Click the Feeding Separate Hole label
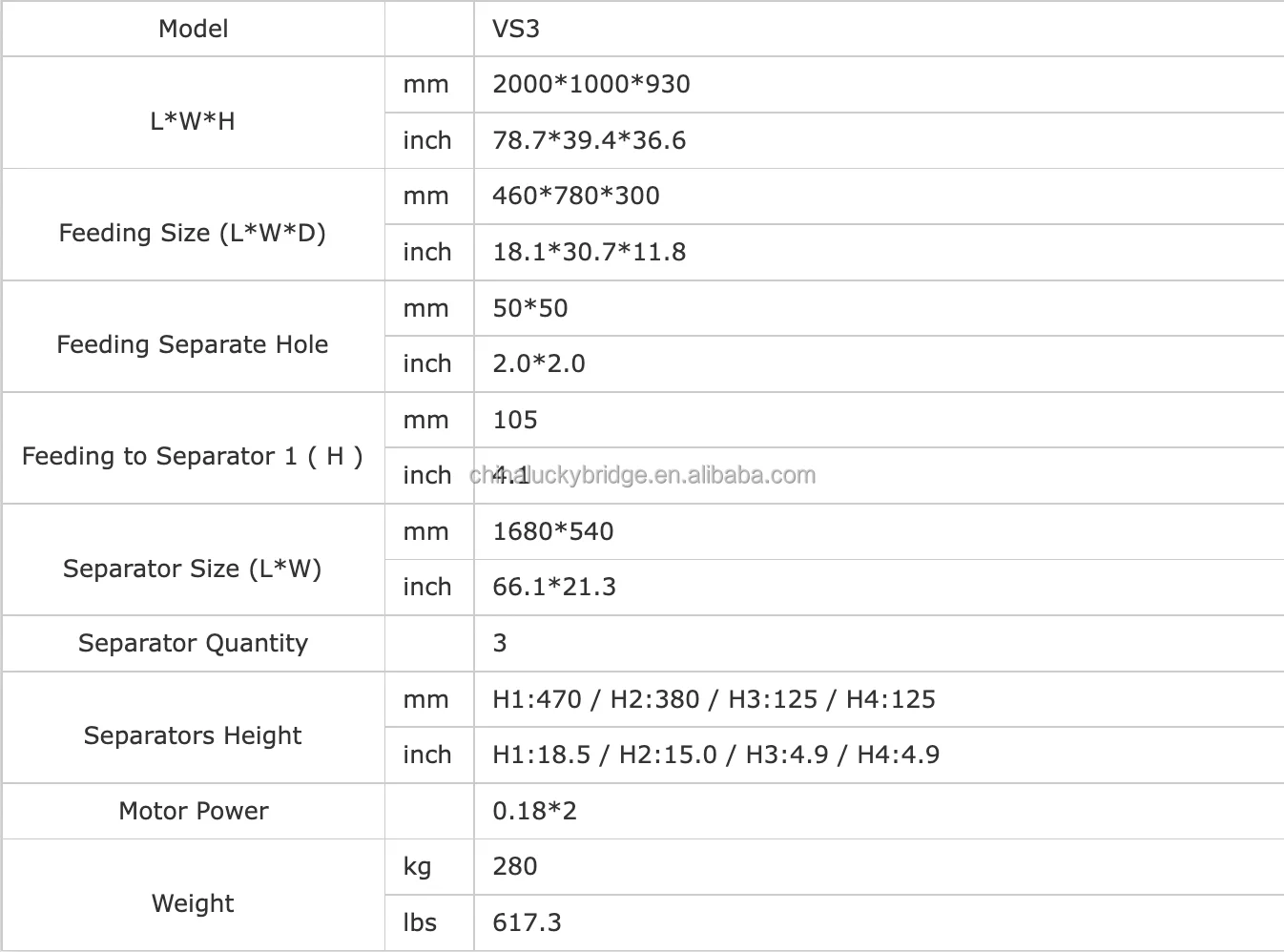The image size is (1284, 952). point(193,344)
